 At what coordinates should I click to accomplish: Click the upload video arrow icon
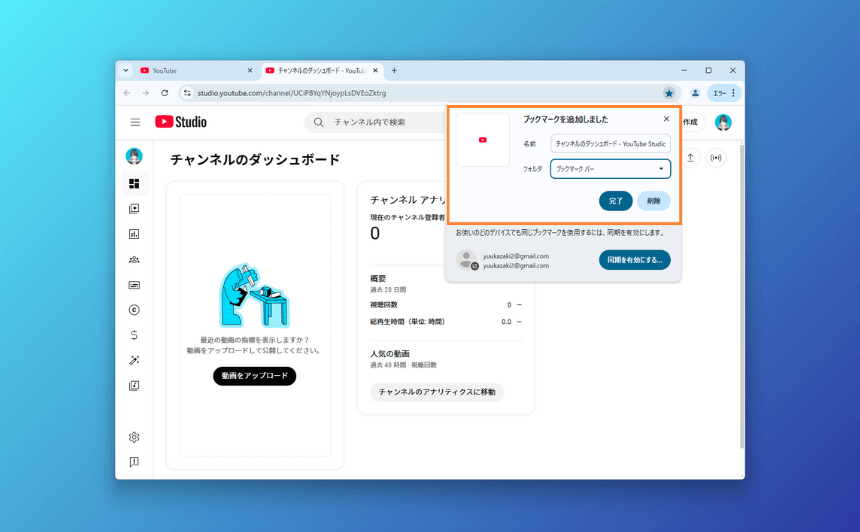pyautogui.click(x=691, y=158)
